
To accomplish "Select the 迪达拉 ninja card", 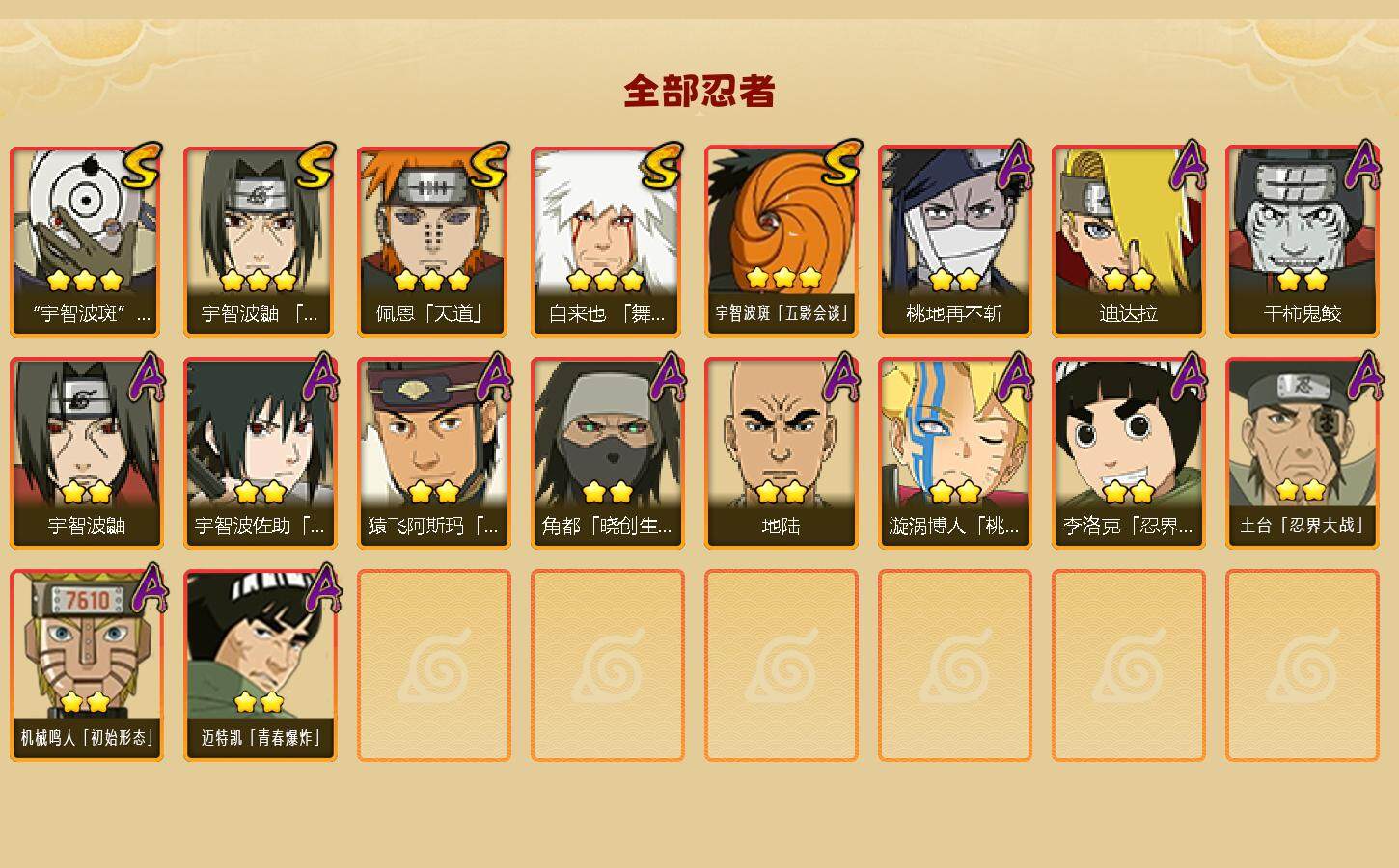I will [x=1129, y=241].
